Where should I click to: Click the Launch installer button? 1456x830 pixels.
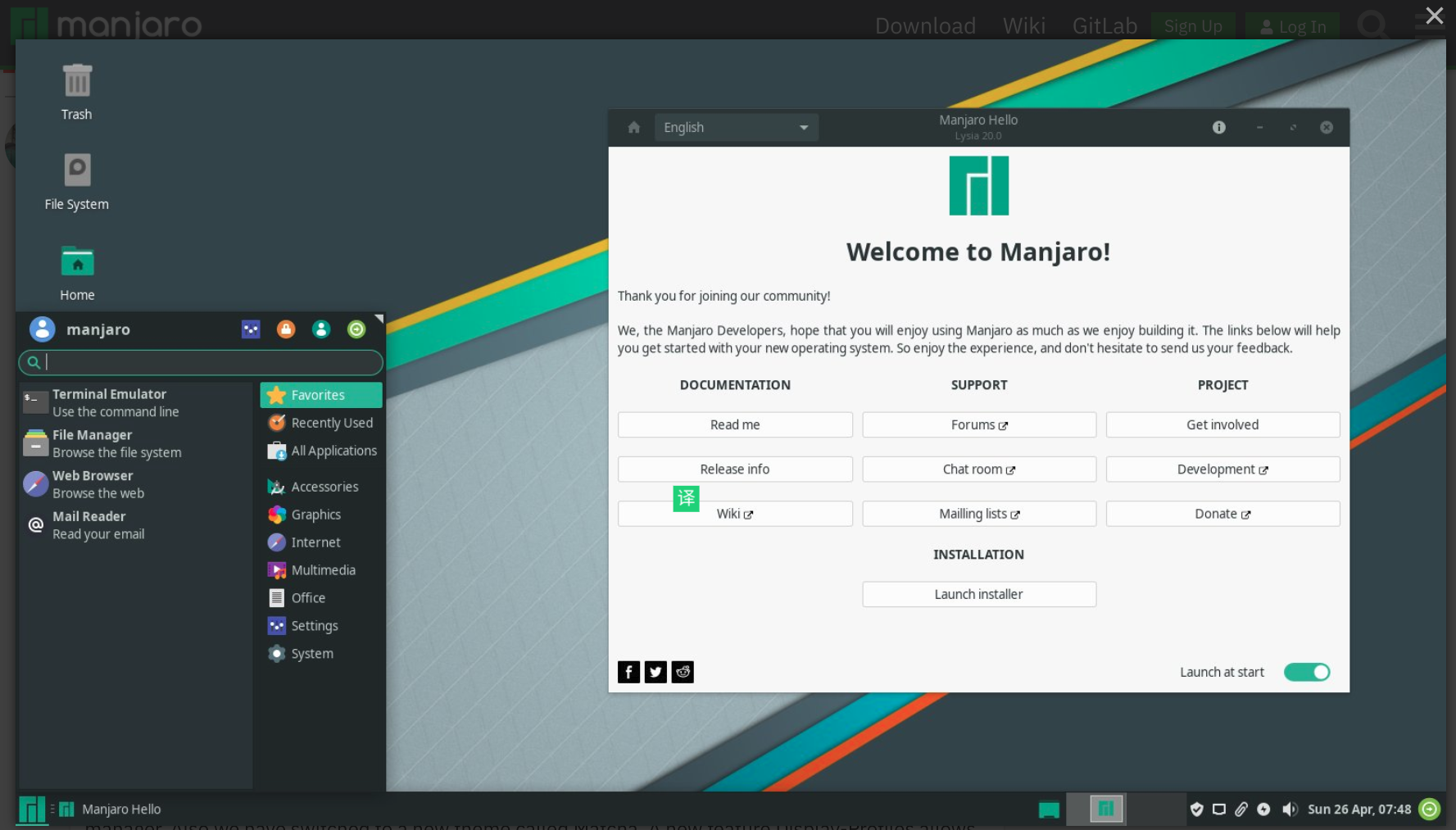(979, 594)
